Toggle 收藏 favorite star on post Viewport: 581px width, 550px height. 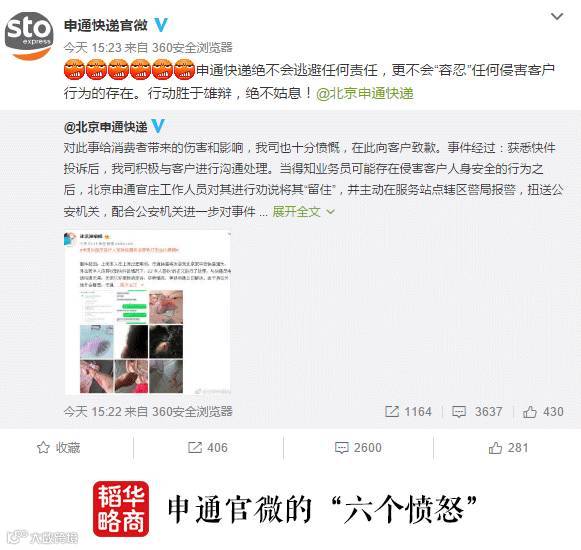[x=59, y=448]
